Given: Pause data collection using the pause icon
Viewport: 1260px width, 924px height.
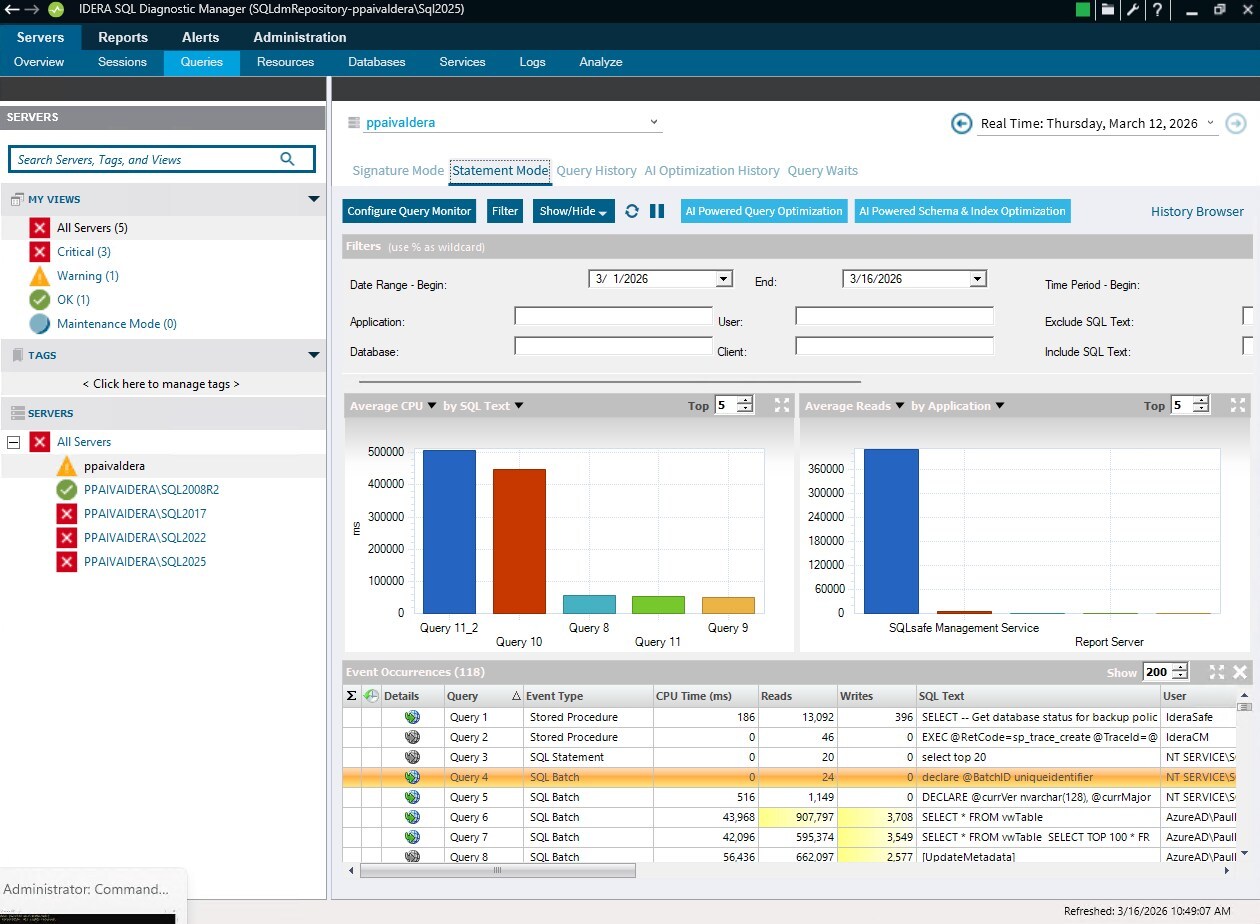Looking at the screenshot, I should tap(658, 211).
